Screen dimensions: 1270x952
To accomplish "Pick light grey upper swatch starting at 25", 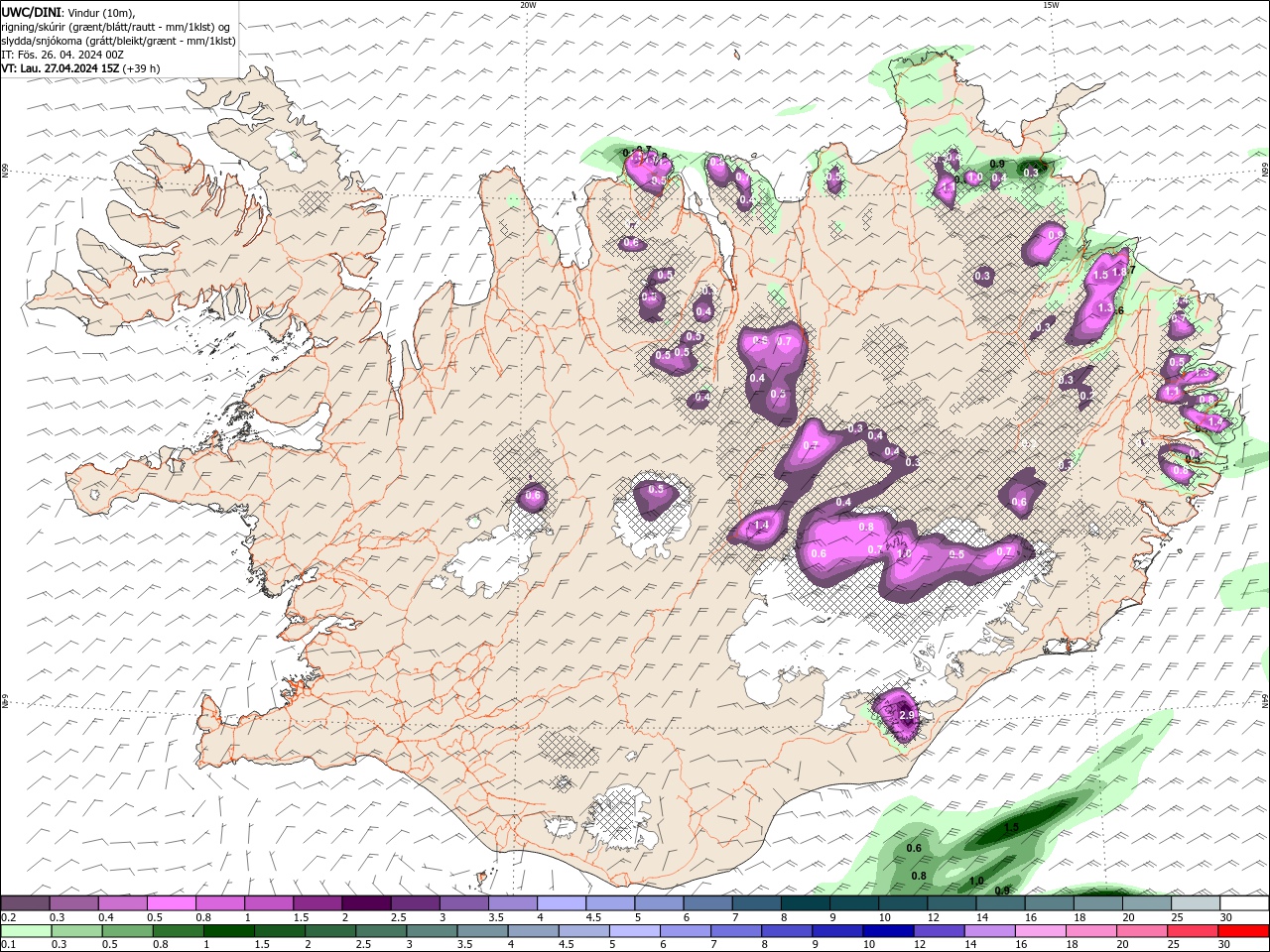I will [x=1195, y=903].
